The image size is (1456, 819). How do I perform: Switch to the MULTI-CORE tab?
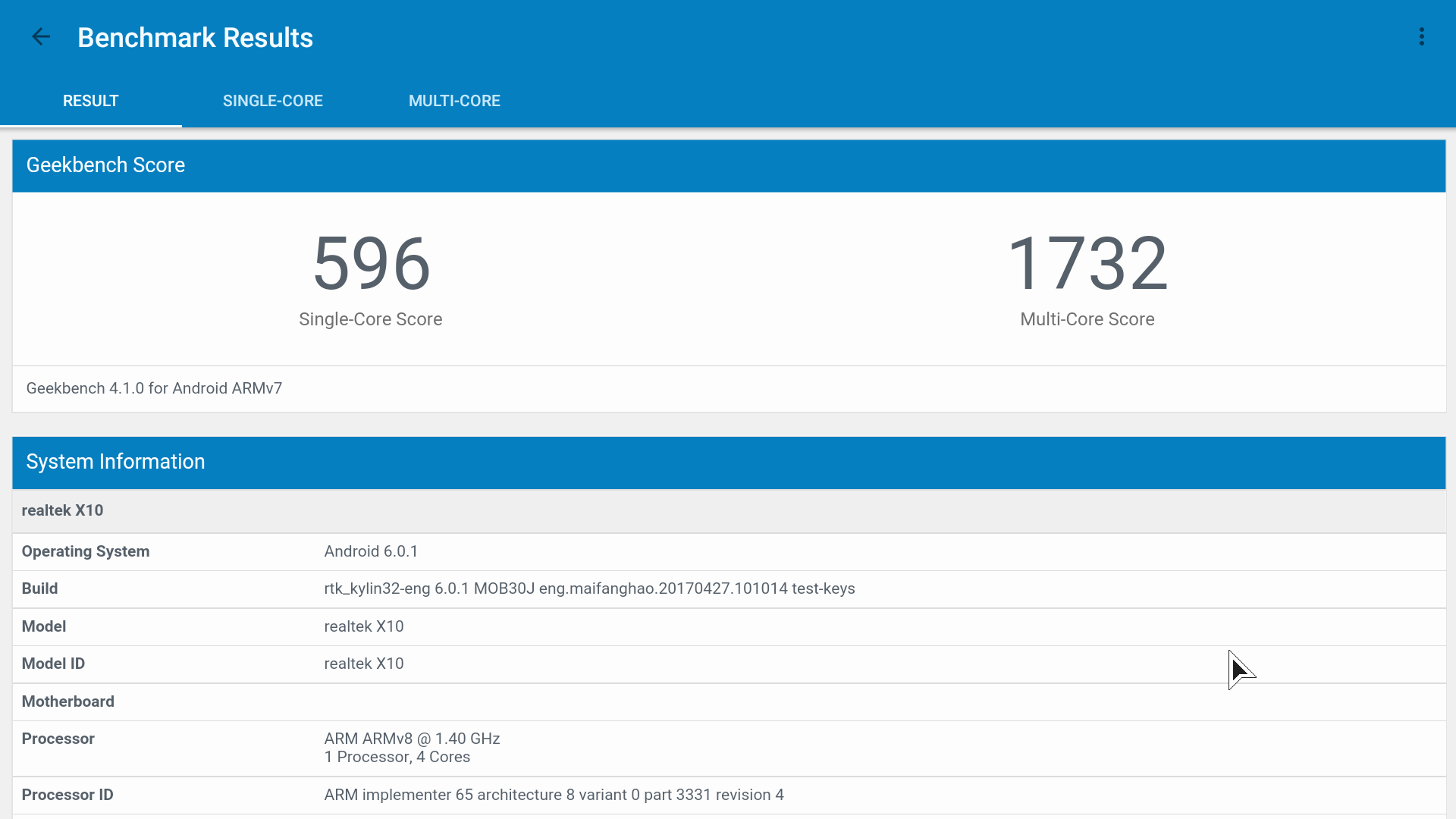click(454, 101)
